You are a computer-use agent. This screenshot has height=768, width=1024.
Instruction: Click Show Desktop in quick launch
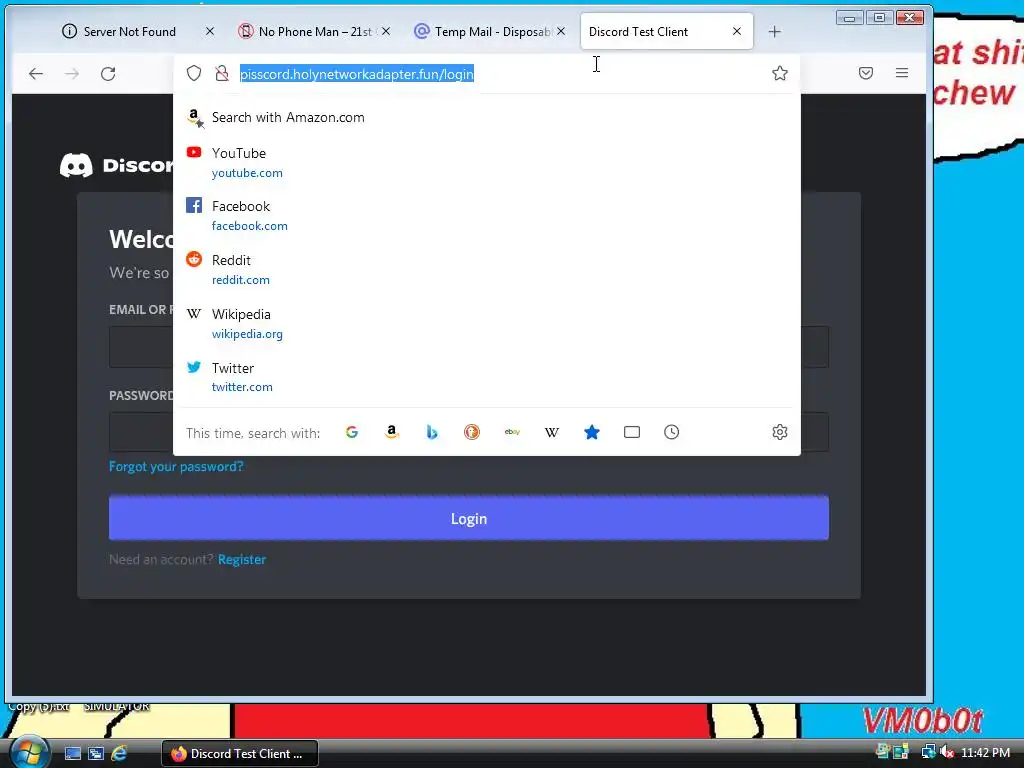(x=72, y=754)
